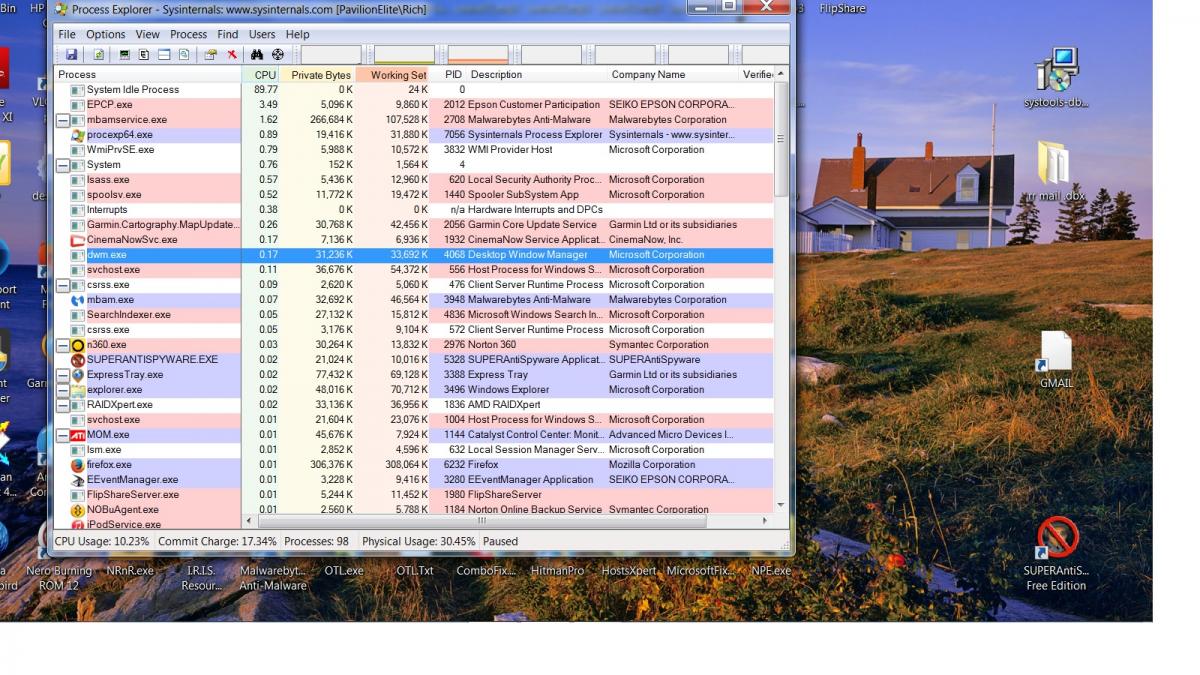Select the spoolsv.exe process row

pyautogui.click(x=414, y=195)
